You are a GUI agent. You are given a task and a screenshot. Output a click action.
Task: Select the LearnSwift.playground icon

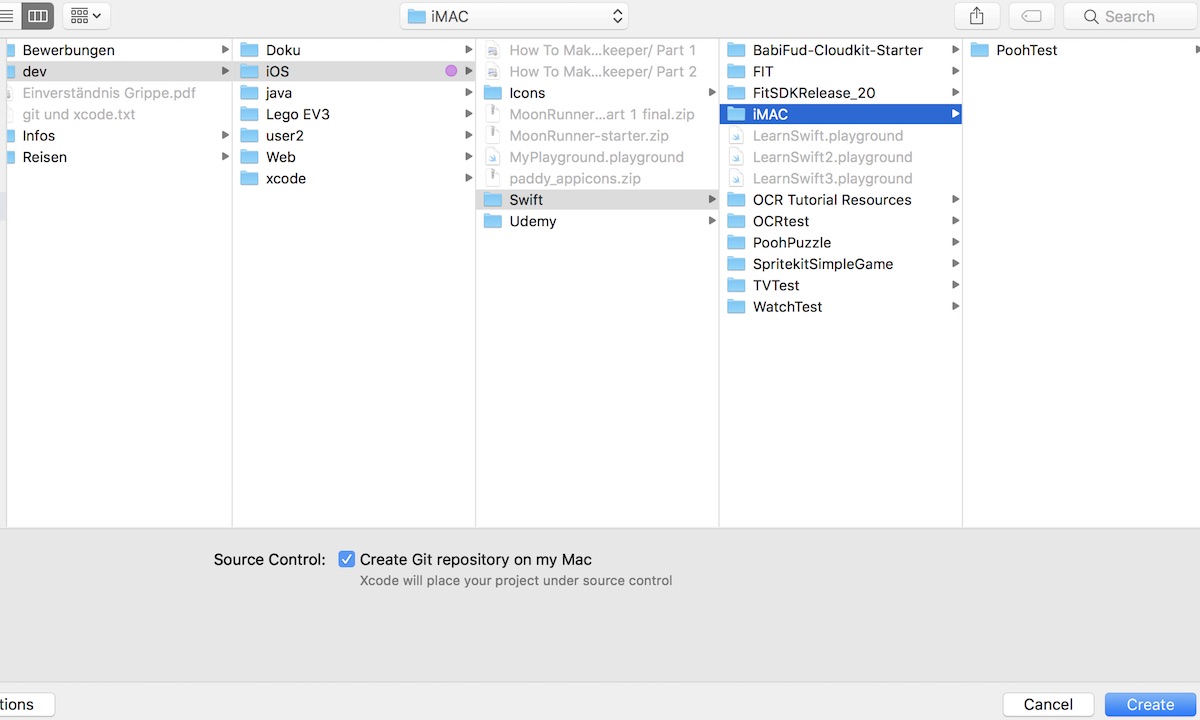(x=738, y=135)
